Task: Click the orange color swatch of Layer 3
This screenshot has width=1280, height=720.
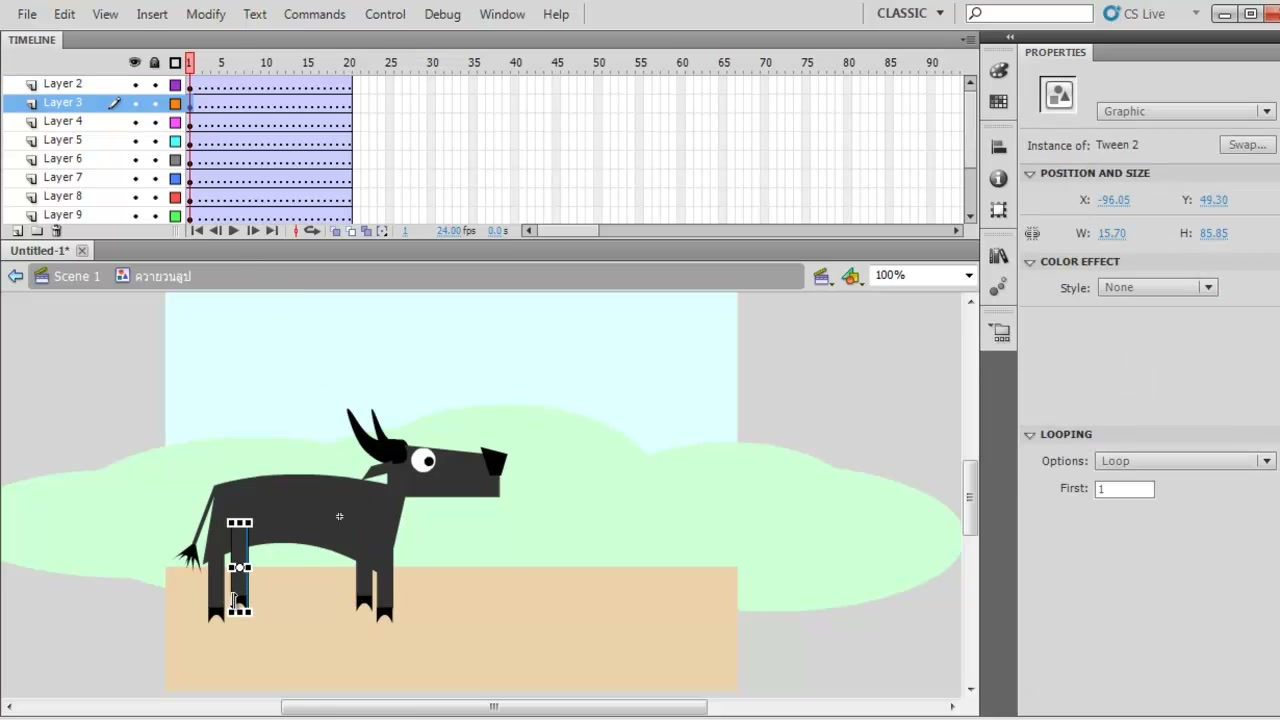Action: pyautogui.click(x=175, y=103)
